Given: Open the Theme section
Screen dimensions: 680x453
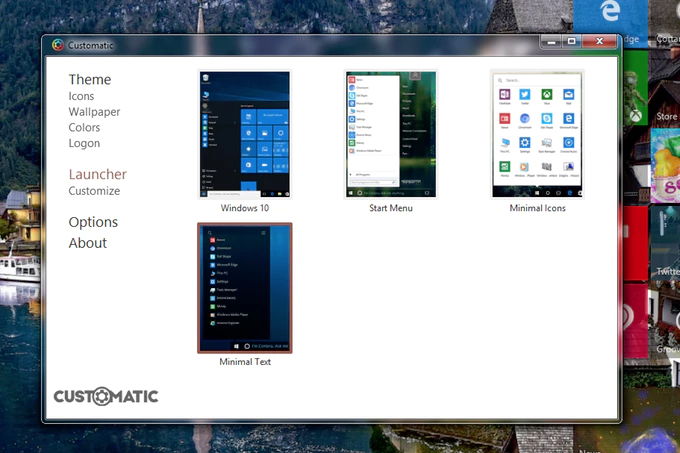Looking at the screenshot, I should click(90, 80).
